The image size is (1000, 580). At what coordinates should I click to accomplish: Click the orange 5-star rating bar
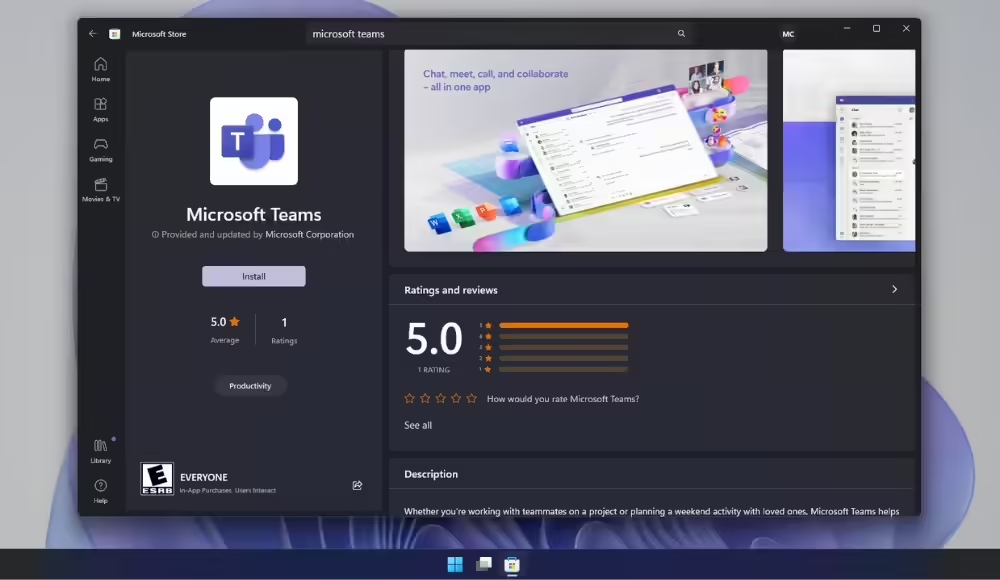coord(563,325)
